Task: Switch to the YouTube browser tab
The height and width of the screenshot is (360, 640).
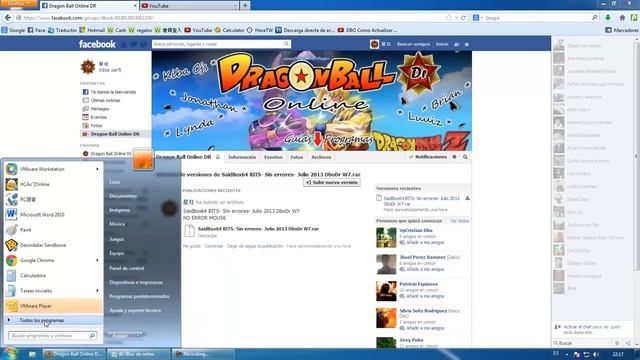Action: 189,6
